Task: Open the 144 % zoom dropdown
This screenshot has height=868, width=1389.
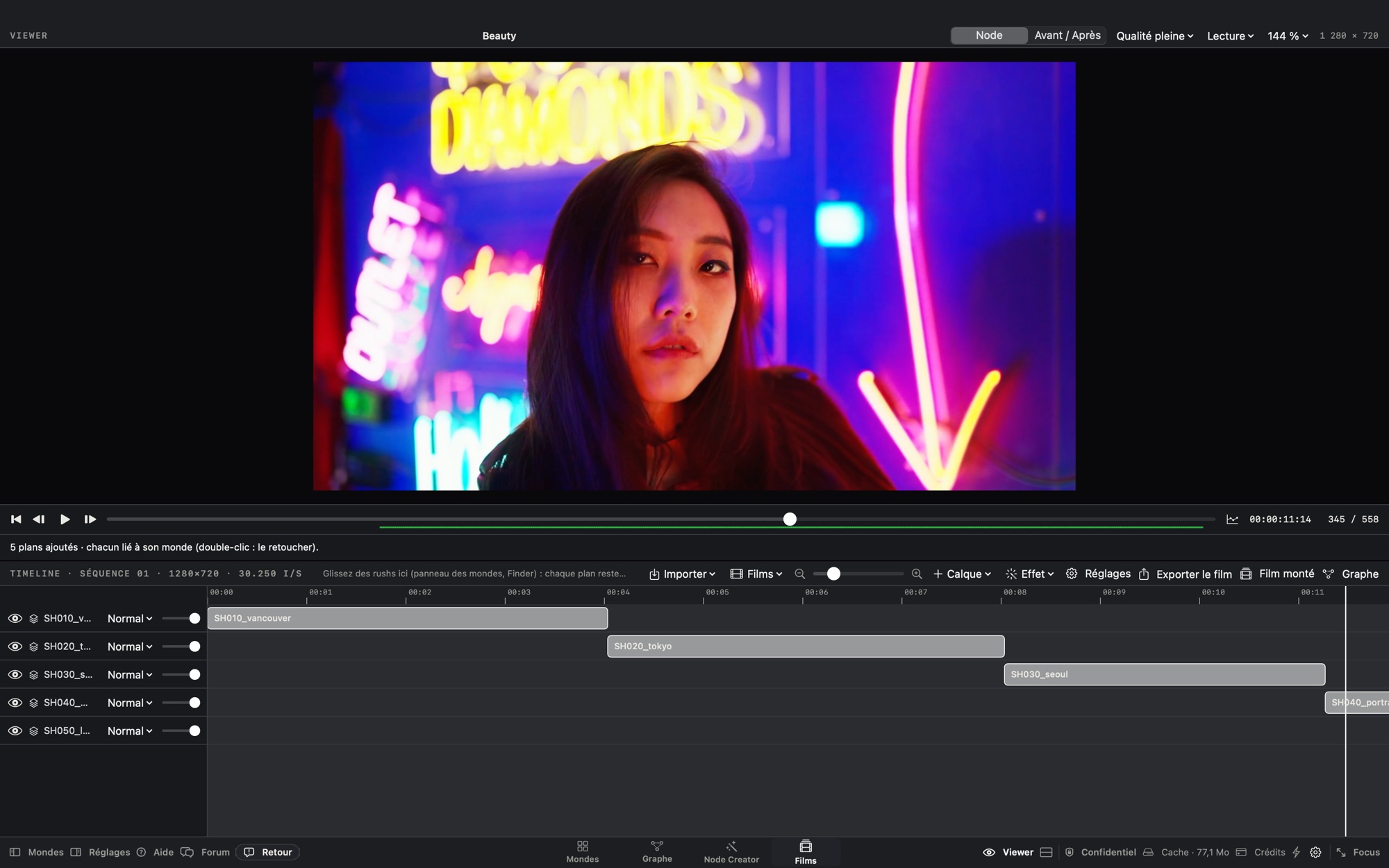Action: tap(1288, 36)
